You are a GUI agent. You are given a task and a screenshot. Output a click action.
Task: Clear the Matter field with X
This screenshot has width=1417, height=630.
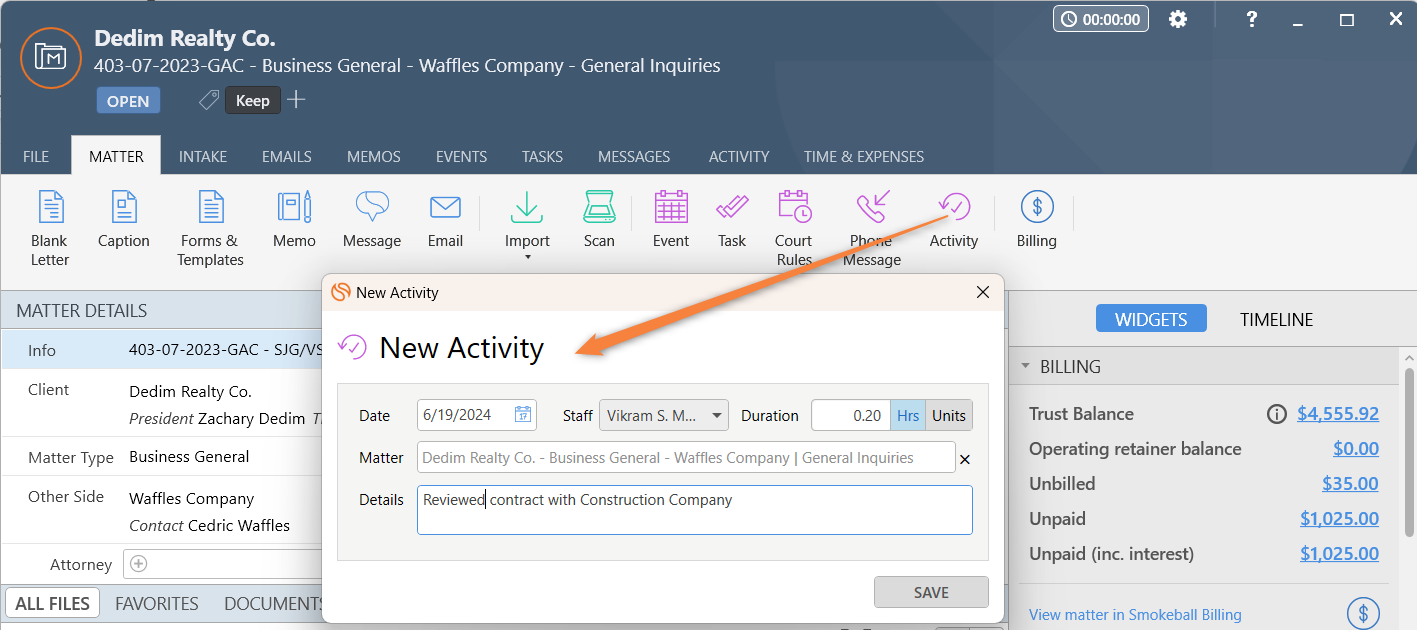(965, 459)
